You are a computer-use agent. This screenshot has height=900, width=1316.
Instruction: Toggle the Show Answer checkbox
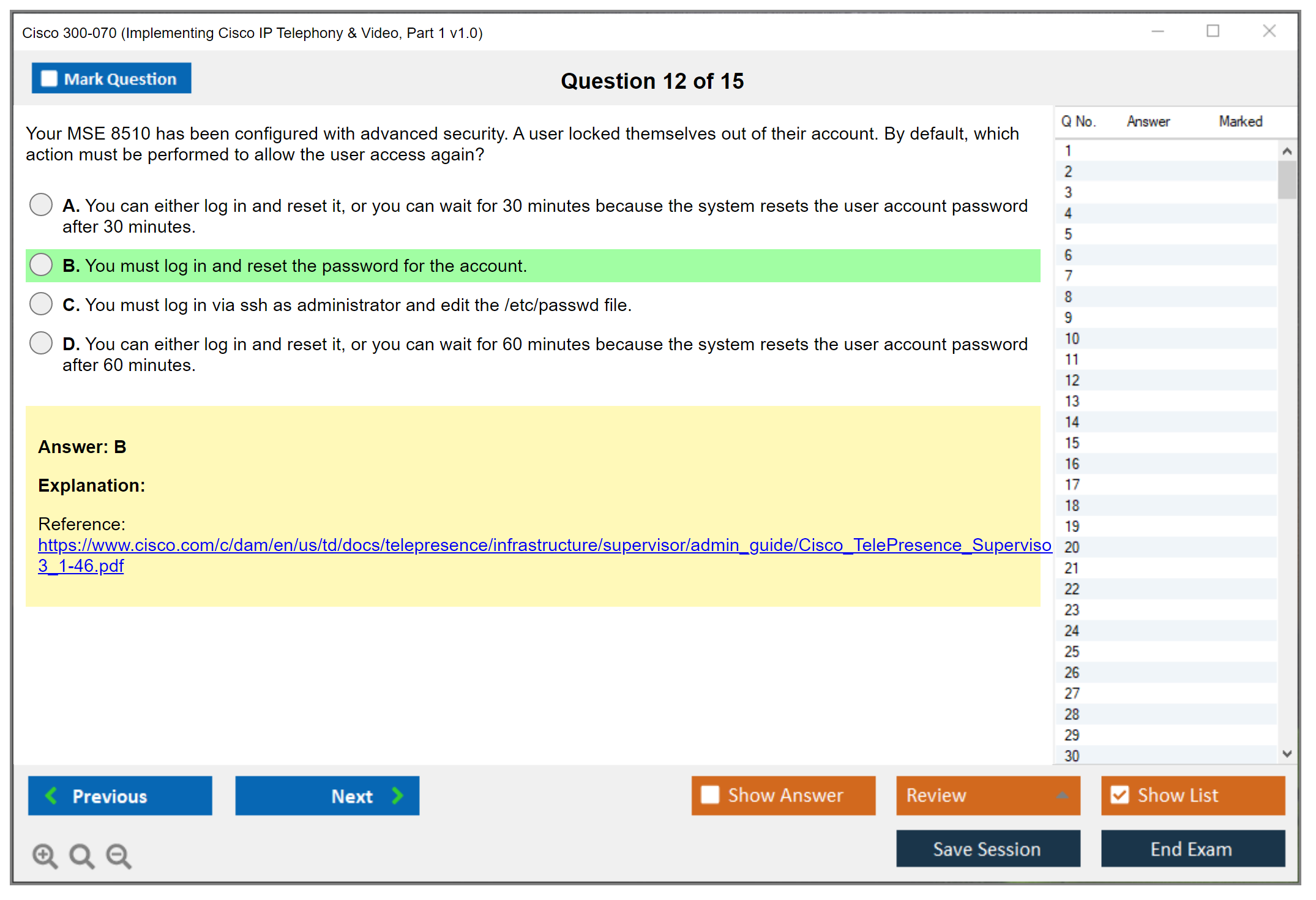tap(710, 795)
